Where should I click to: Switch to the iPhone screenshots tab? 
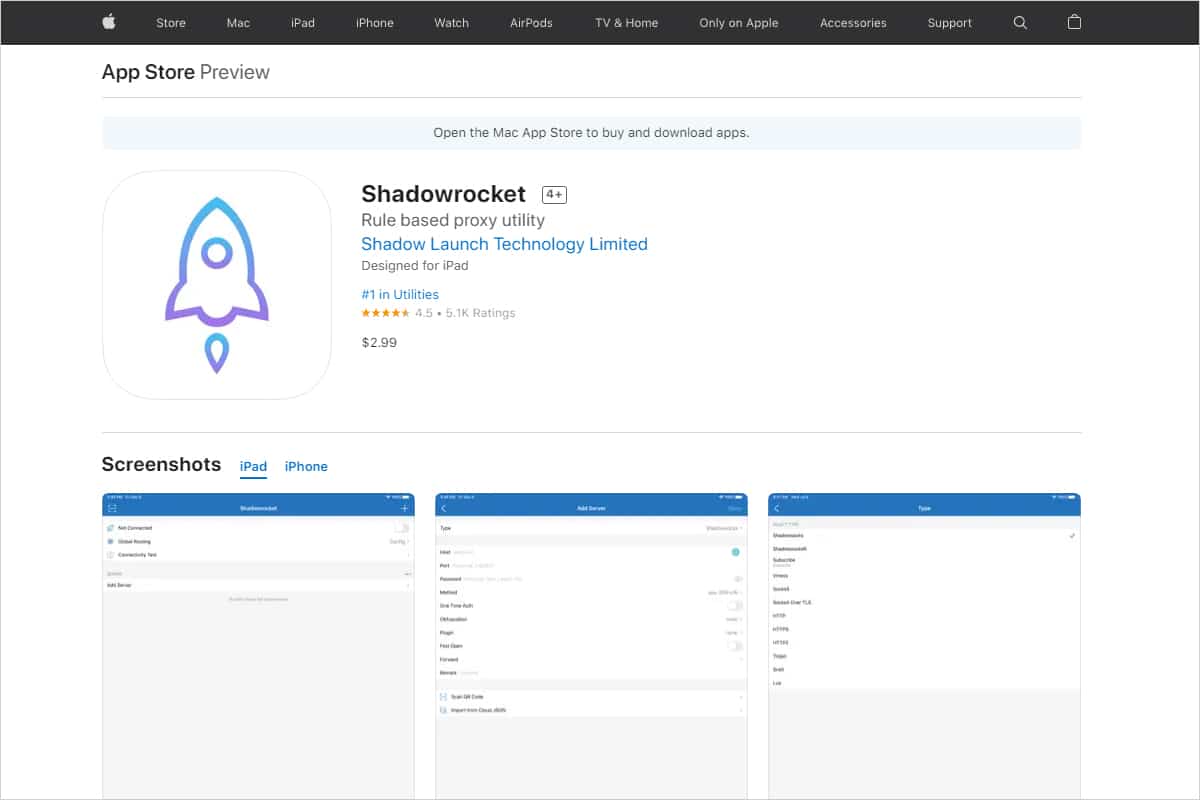pos(306,466)
